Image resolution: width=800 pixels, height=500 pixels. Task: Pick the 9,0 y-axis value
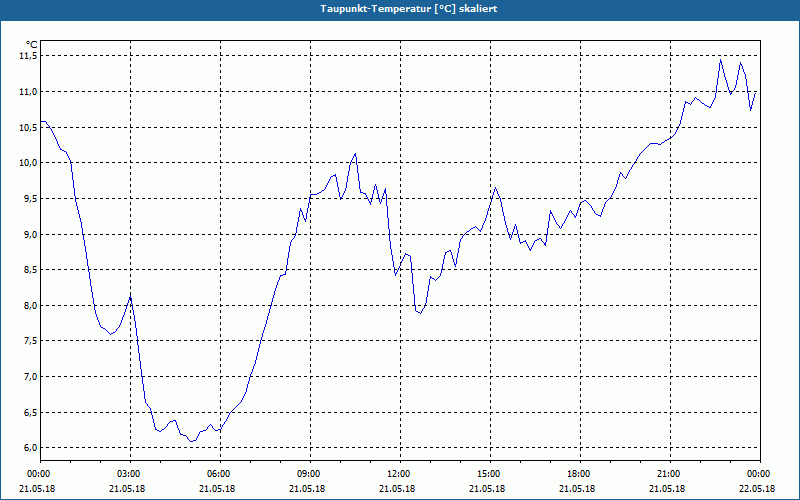[x=30, y=234]
